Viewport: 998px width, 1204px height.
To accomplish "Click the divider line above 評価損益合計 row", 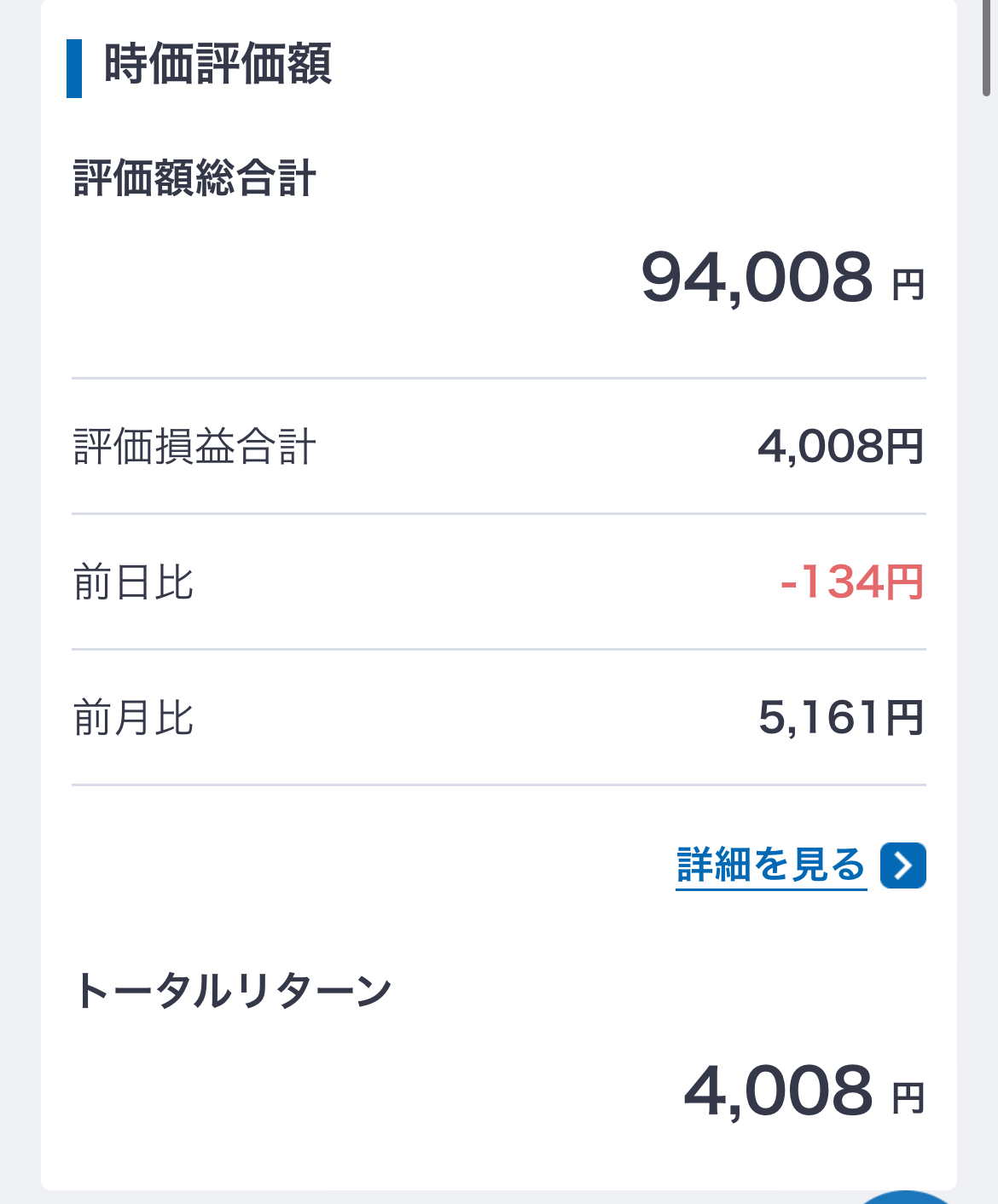I will pyautogui.click(x=499, y=378).
